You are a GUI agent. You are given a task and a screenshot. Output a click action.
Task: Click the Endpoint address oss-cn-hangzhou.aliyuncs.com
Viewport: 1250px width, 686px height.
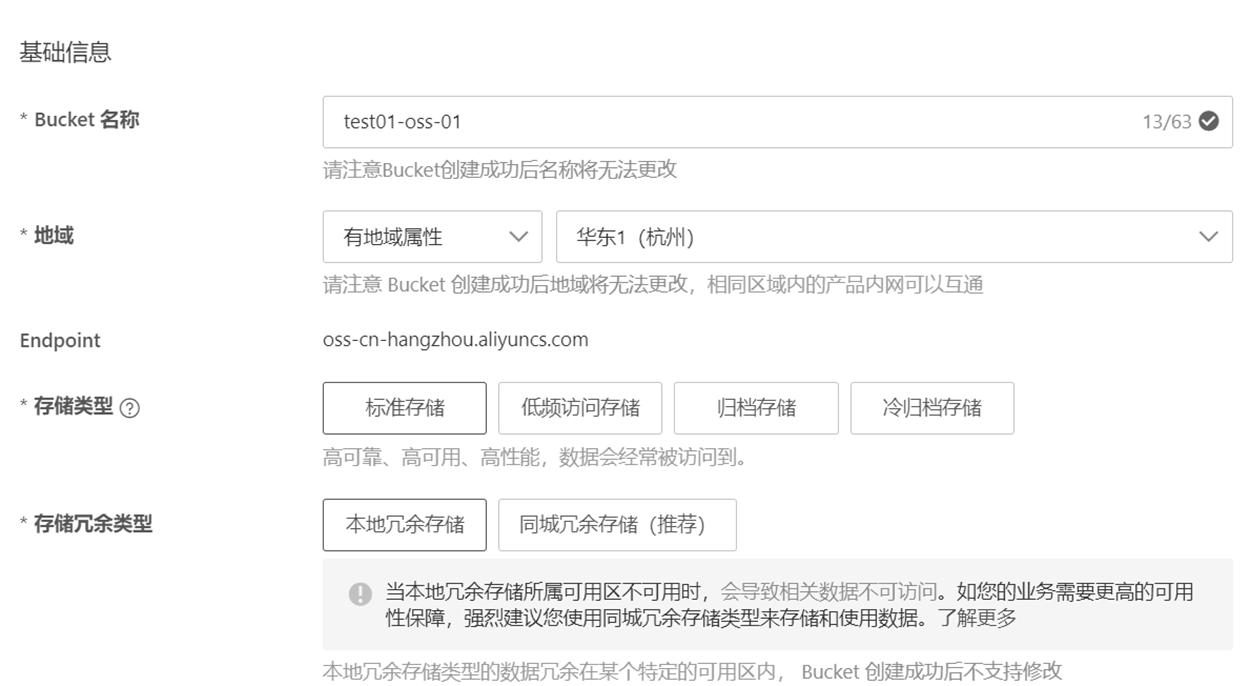[x=456, y=340]
